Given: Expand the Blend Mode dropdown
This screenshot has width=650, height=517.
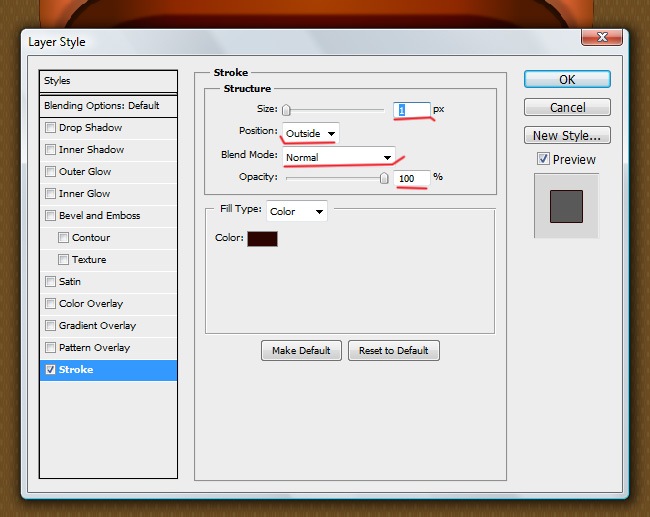Looking at the screenshot, I should (339, 157).
